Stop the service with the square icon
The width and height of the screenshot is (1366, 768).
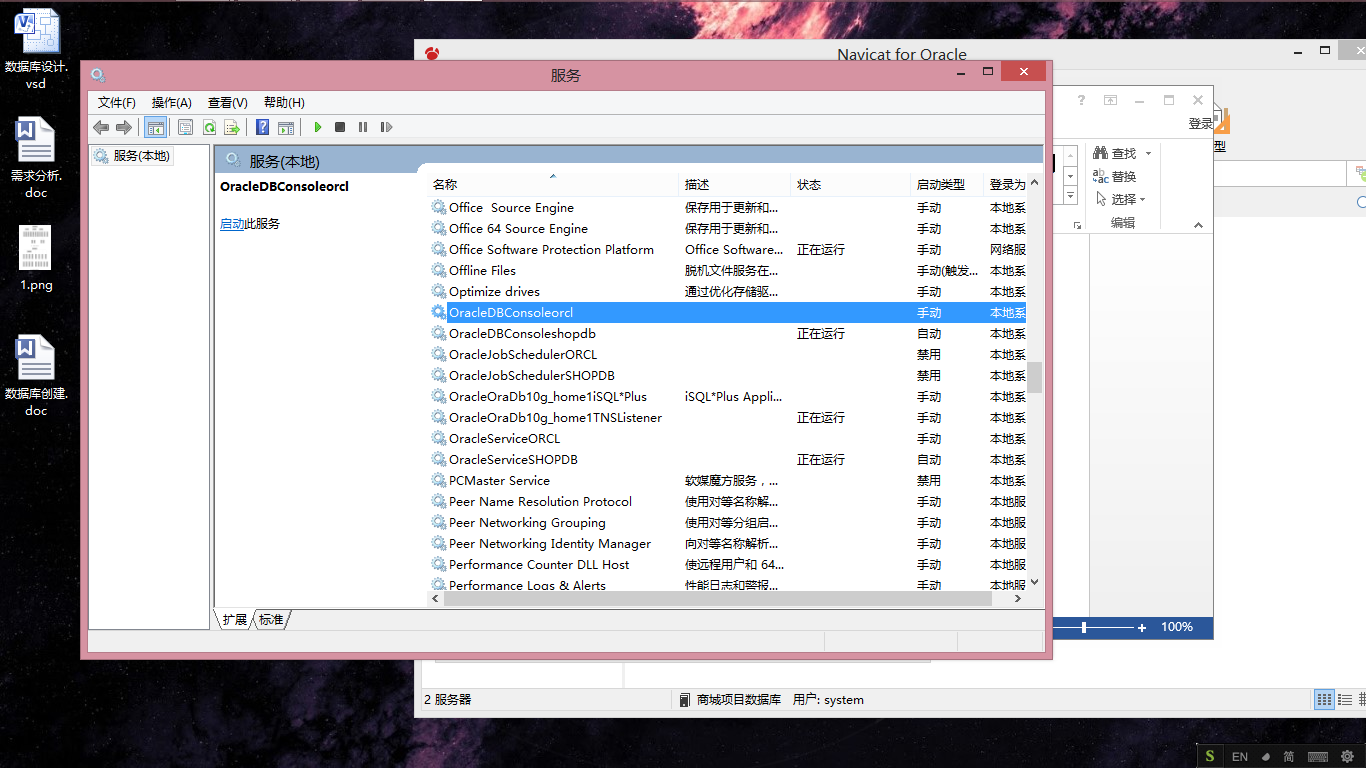(x=340, y=127)
